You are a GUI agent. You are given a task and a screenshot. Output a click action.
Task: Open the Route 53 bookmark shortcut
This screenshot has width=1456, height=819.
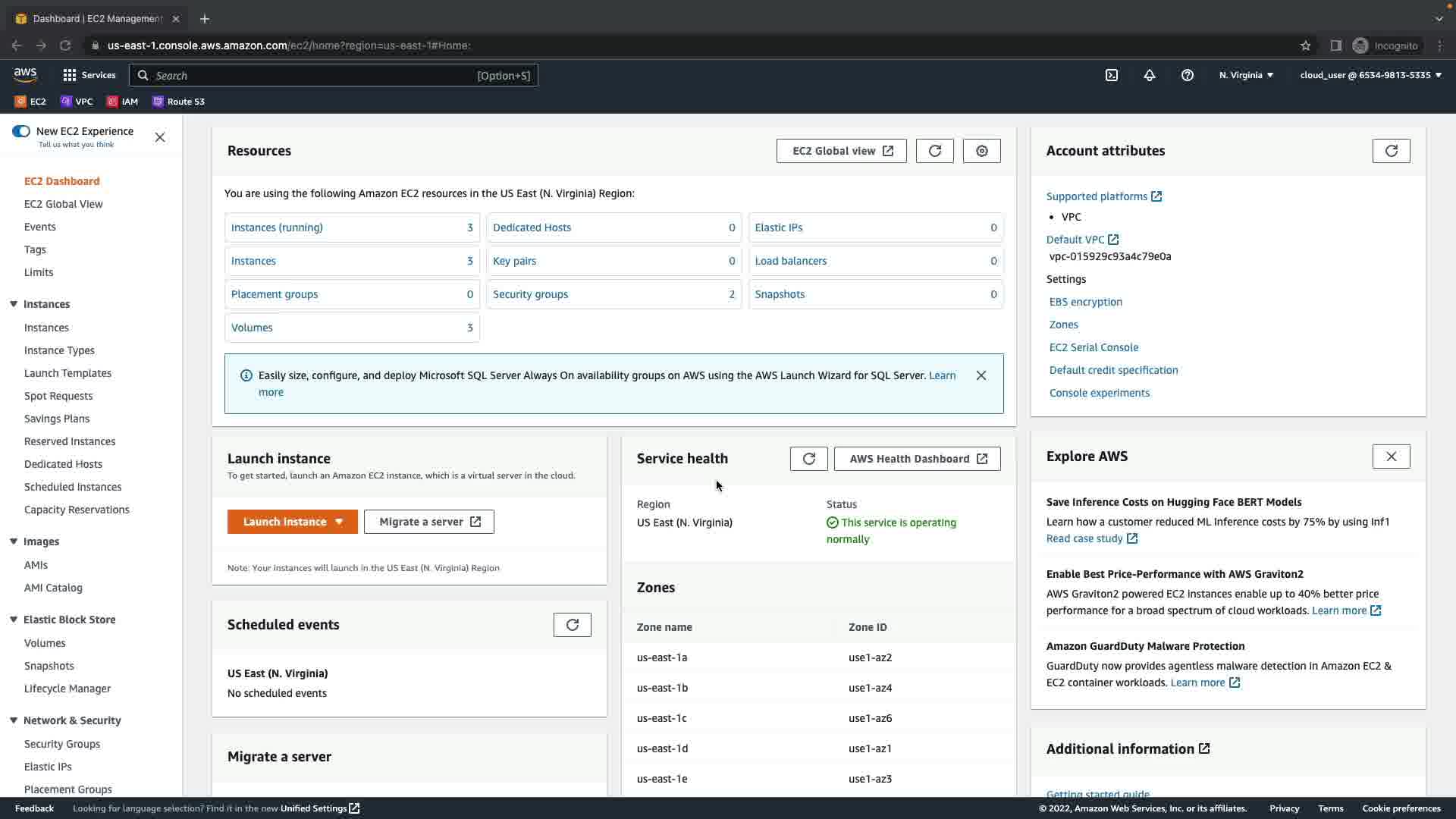pyautogui.click(x=179, y=102)
